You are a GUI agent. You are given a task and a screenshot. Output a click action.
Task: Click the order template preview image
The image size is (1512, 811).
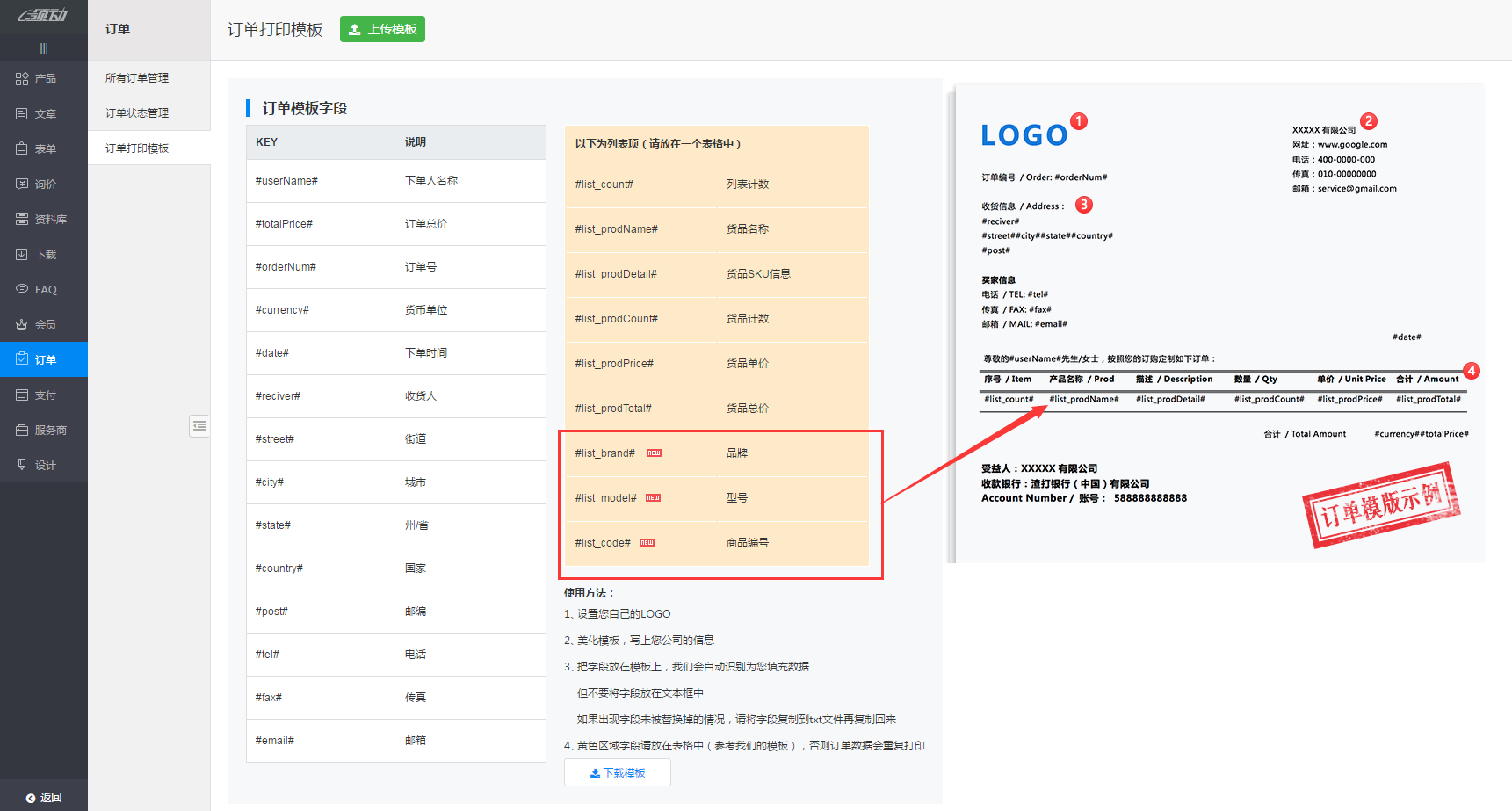[x=1219, y=323]
